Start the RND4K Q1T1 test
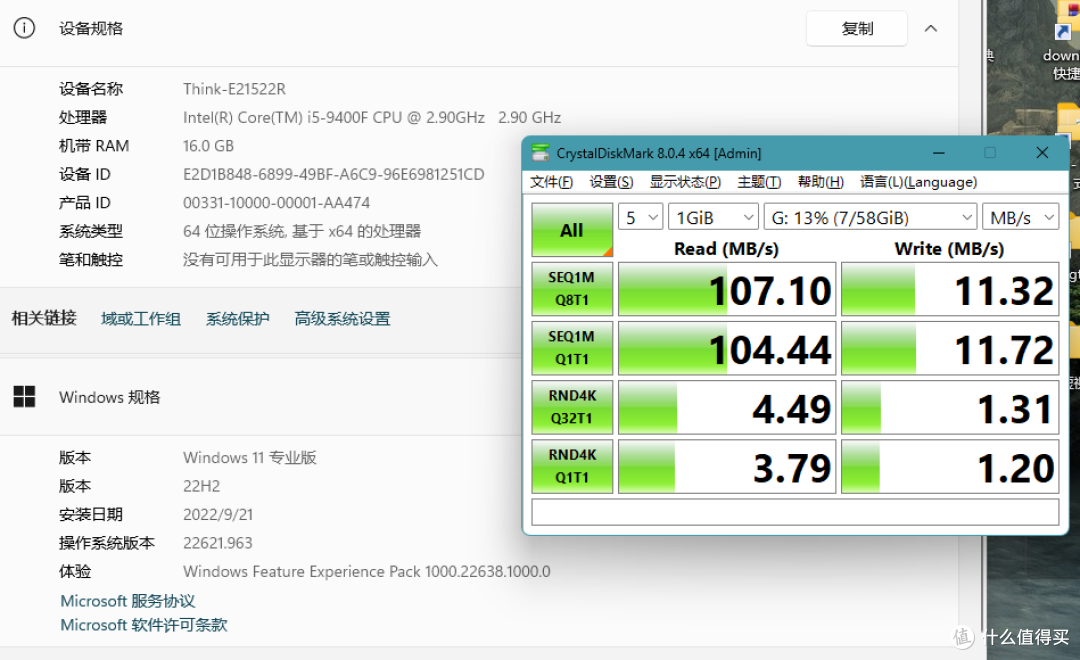1080x660 pixels. 572,466
